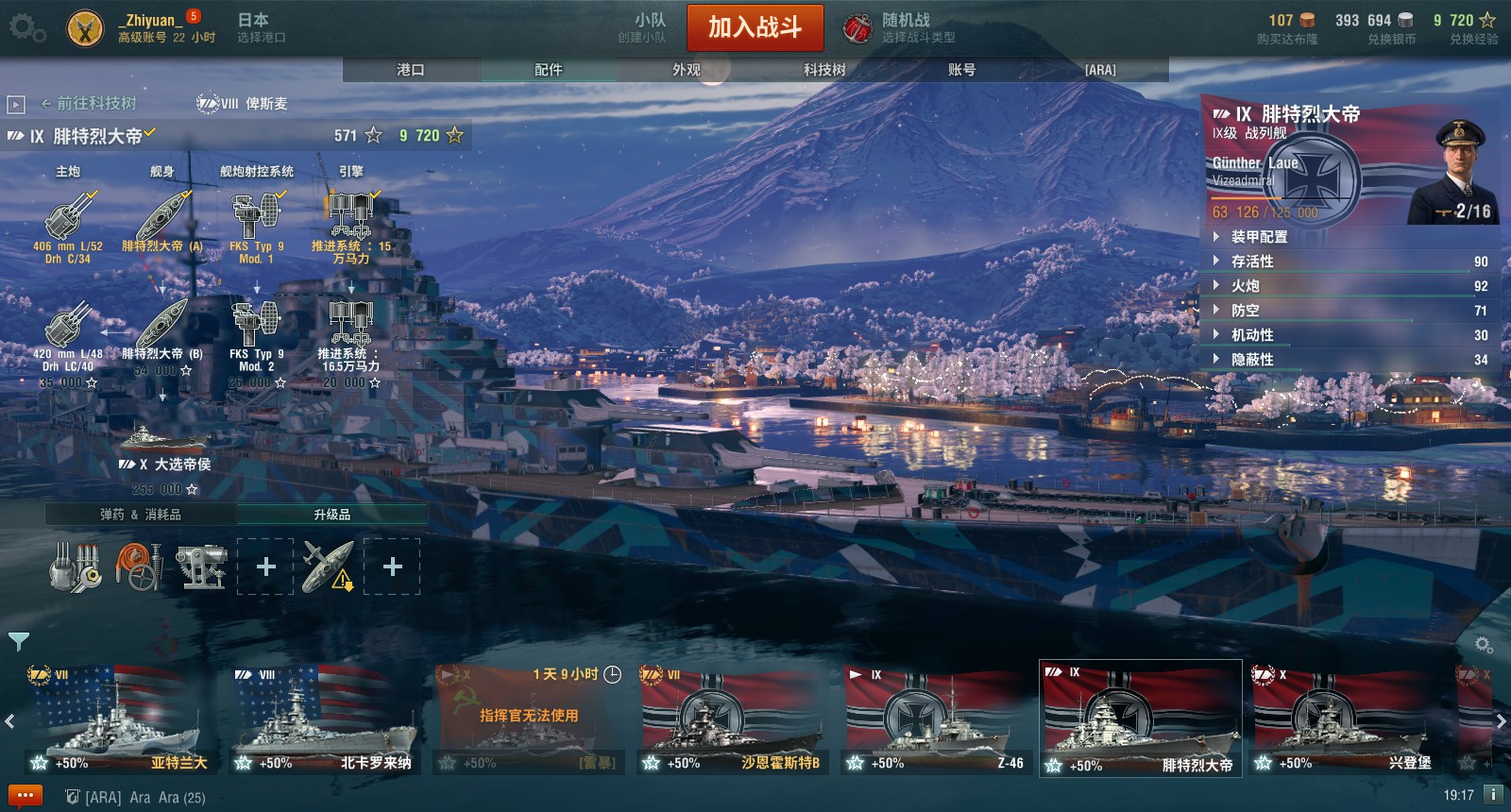
Task: Click the 火炮 rating bar
Action: click(1350, 286)
